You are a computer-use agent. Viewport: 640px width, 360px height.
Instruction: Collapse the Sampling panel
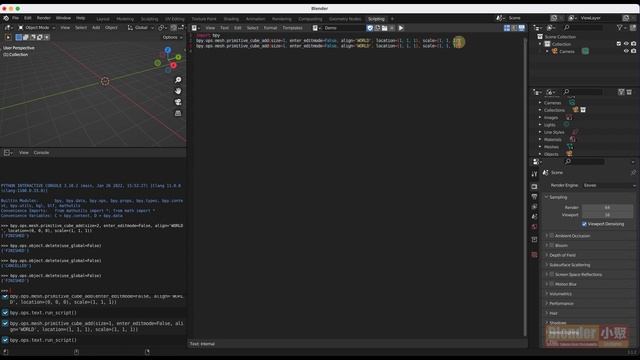coord(558,197)
